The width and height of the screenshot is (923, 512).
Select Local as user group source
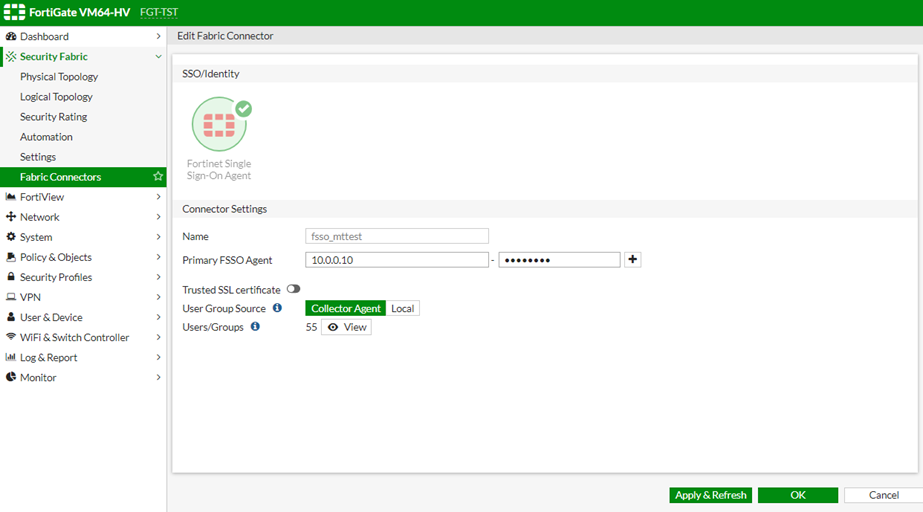403,308
